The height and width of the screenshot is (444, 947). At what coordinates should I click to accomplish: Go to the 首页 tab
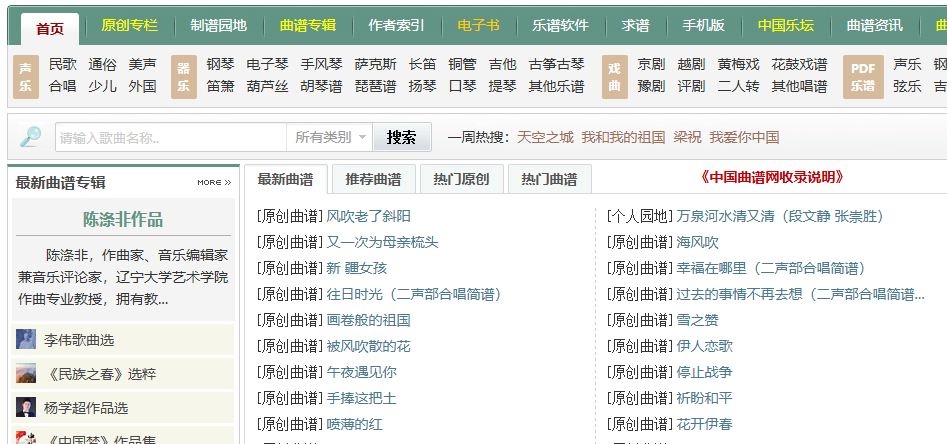(50, 28)
